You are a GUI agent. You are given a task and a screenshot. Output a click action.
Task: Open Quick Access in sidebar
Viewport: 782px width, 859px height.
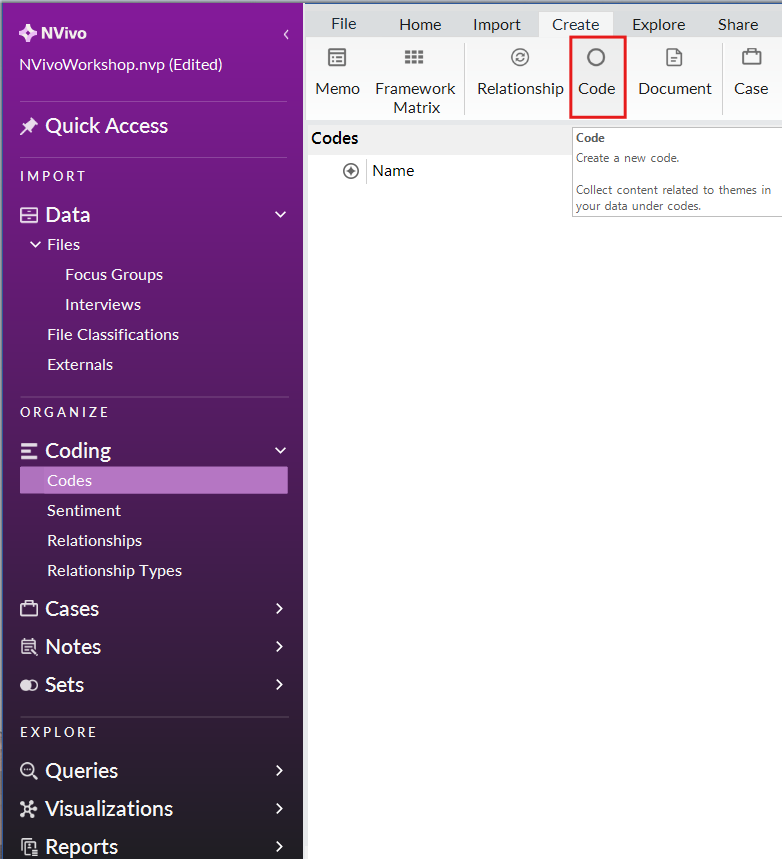coord(106,127)
